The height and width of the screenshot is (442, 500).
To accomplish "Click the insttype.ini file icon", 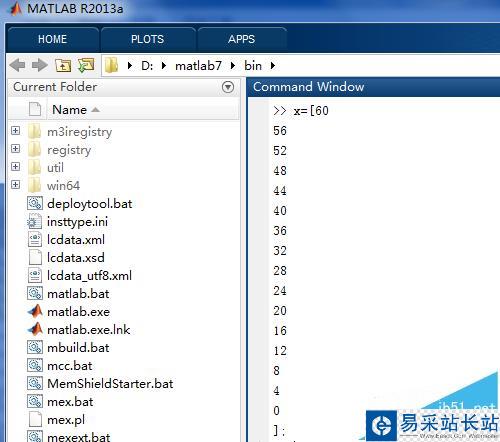I will 35,222.
